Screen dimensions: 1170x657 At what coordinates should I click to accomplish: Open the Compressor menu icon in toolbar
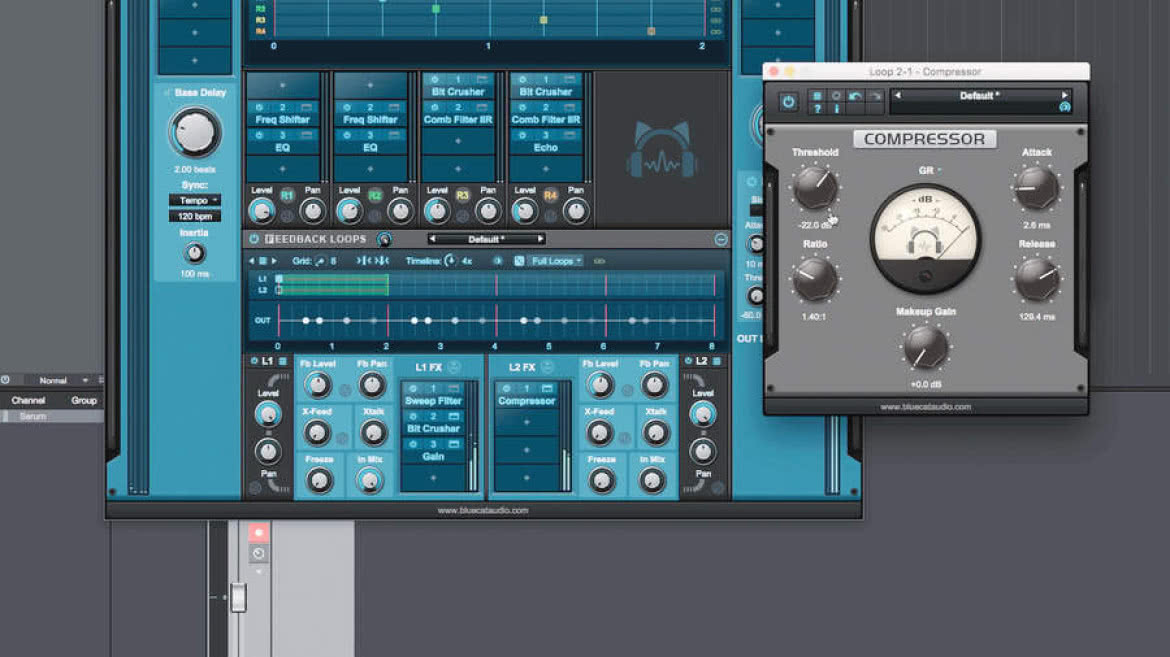click(817, 96)
